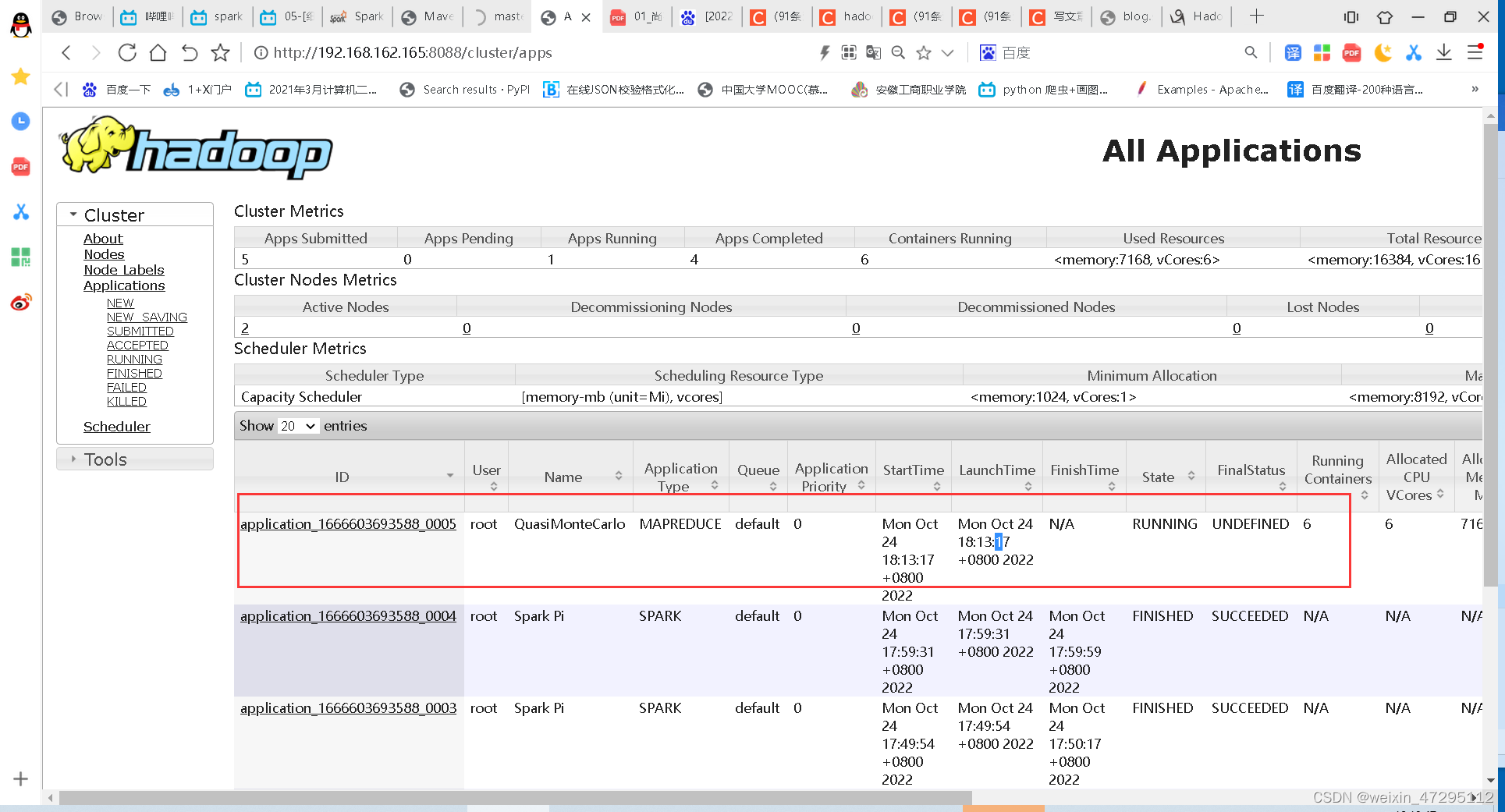Image resolution: width=1505 pixels, height=812 pixels.
Task: Open QQ from the top-left corner icon
Action: click(x=20, y=23)
